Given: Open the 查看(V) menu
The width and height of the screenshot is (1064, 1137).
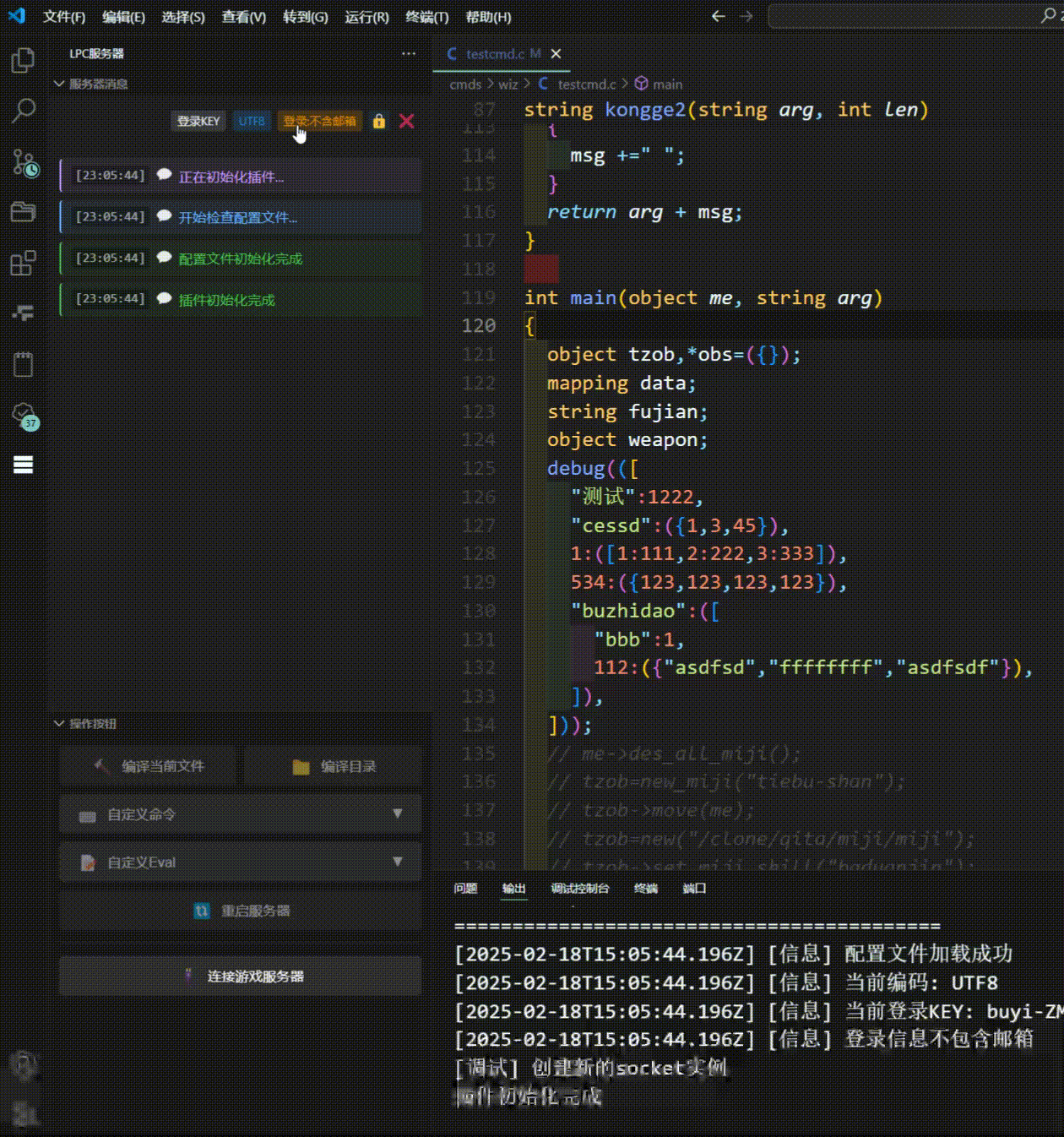Looking at the screenshot, I should point(244,17).
